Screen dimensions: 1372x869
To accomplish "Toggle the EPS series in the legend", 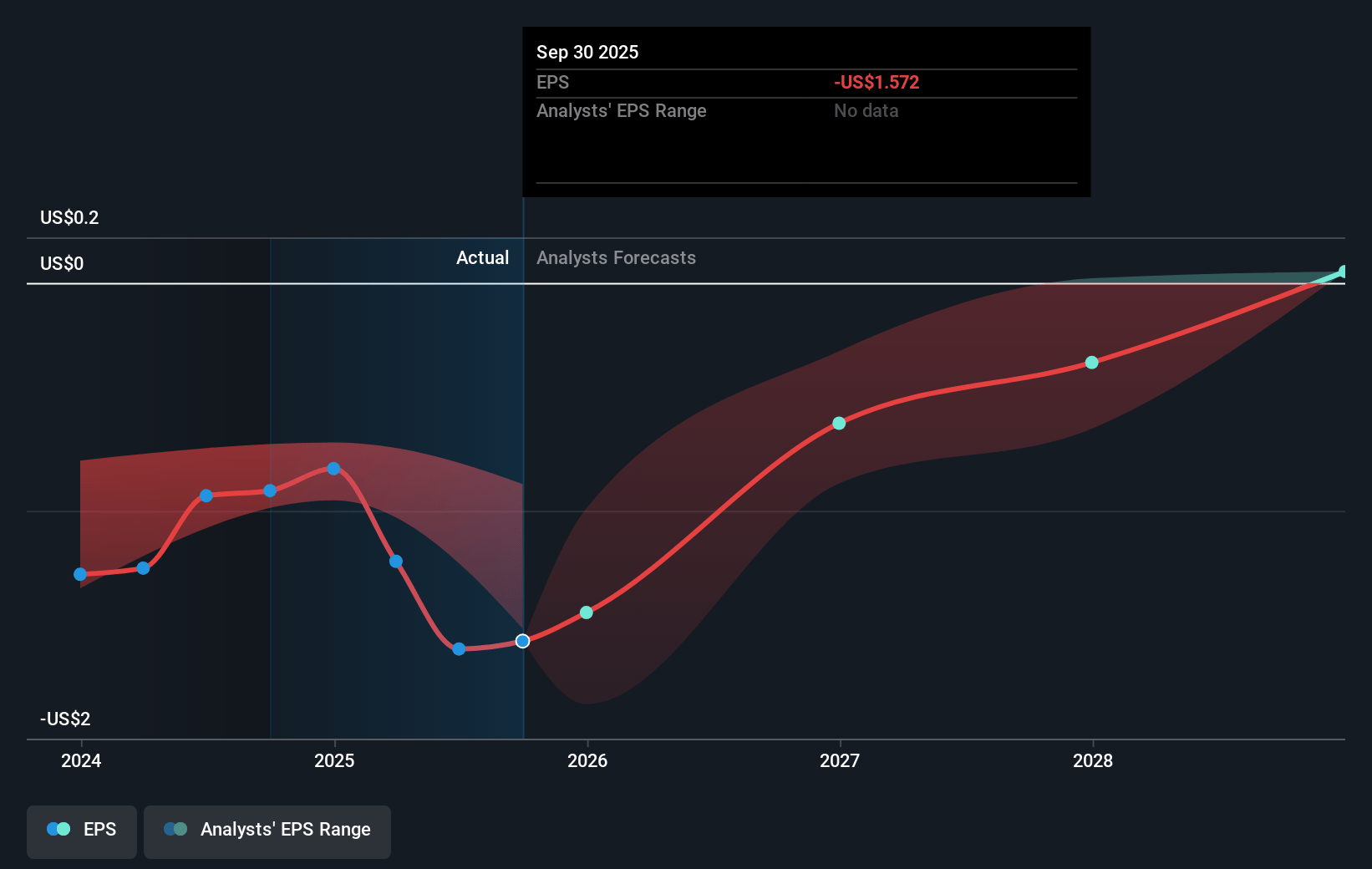I will coord(82,831).
